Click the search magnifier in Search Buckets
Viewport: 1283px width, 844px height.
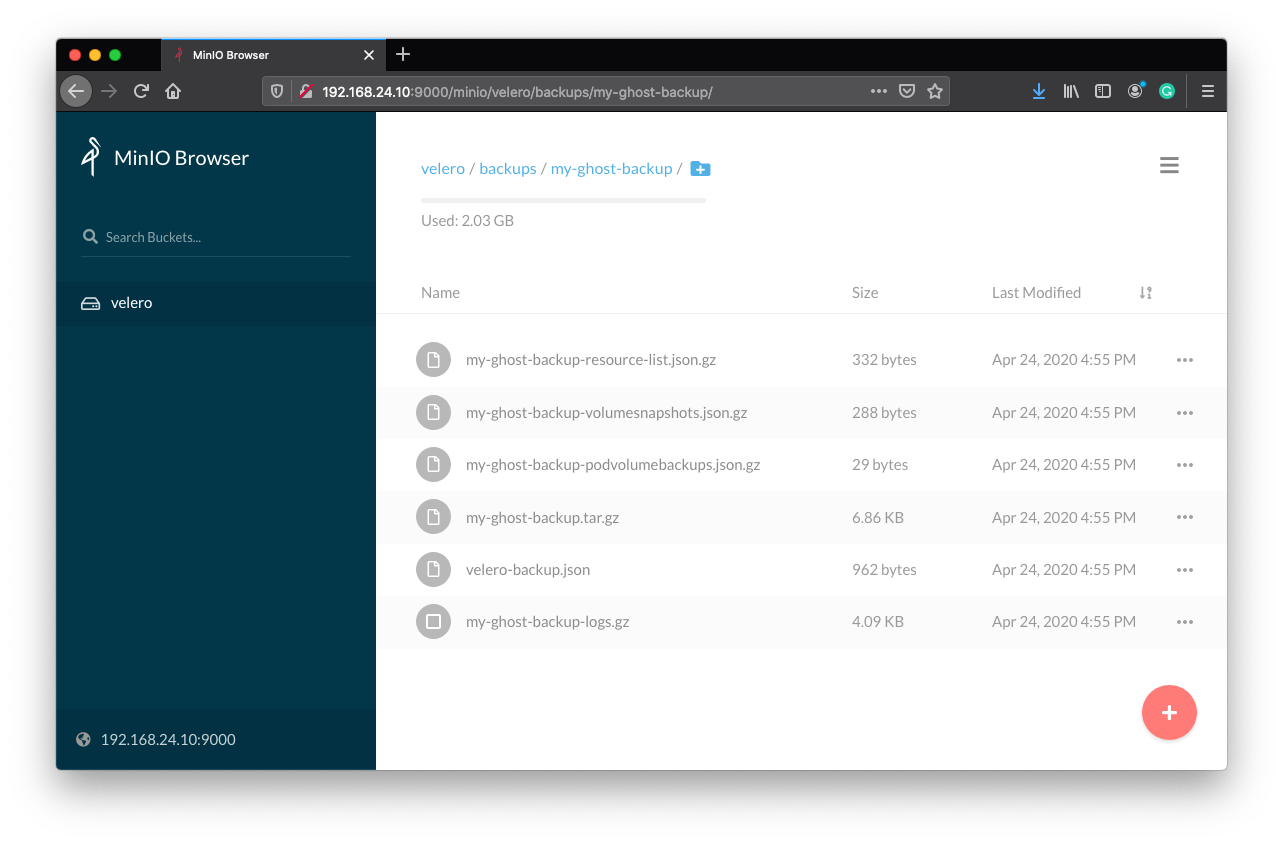click(90, 236)
